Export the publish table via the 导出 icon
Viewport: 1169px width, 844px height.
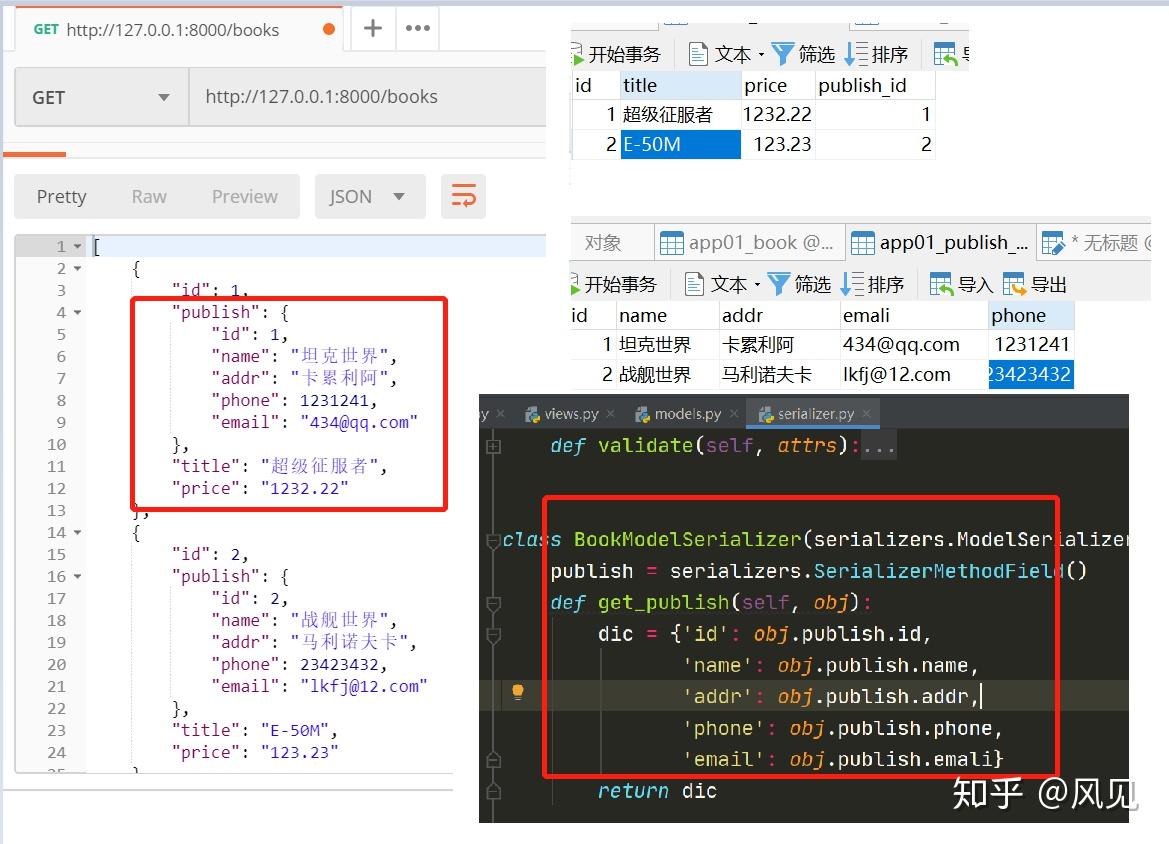coord(1037,283)
